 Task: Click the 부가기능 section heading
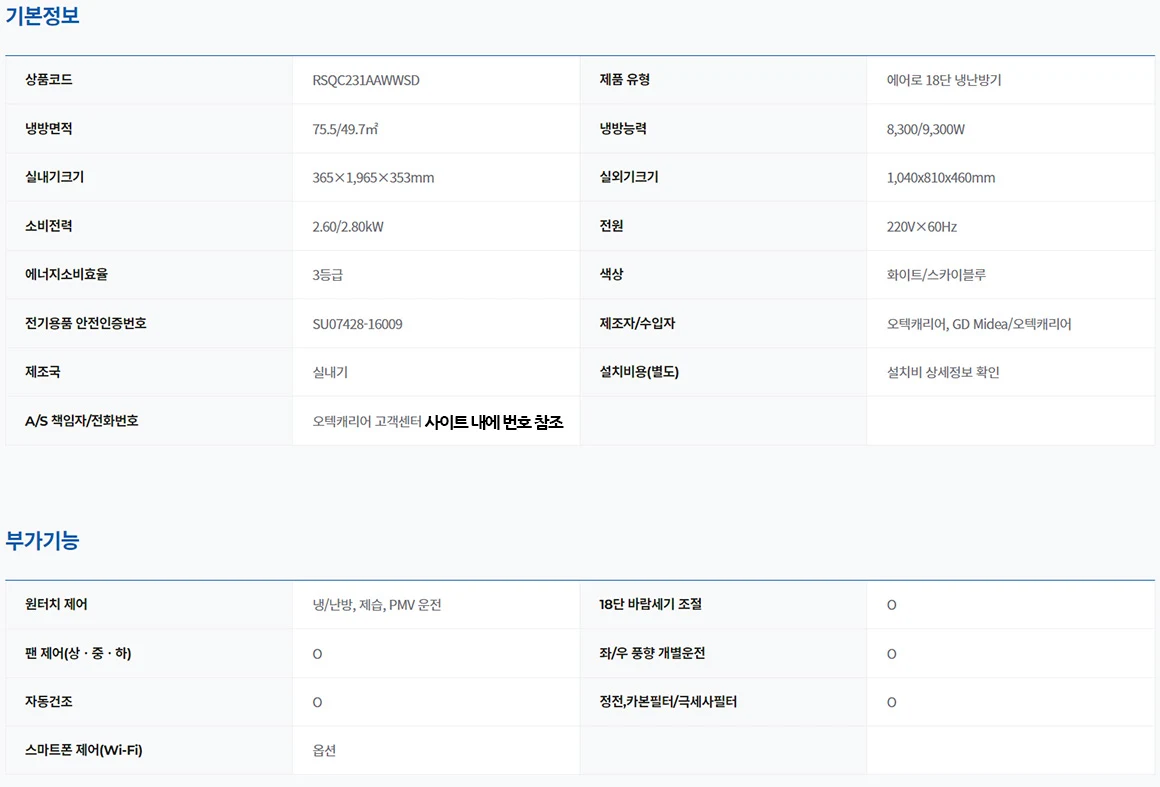42,541
